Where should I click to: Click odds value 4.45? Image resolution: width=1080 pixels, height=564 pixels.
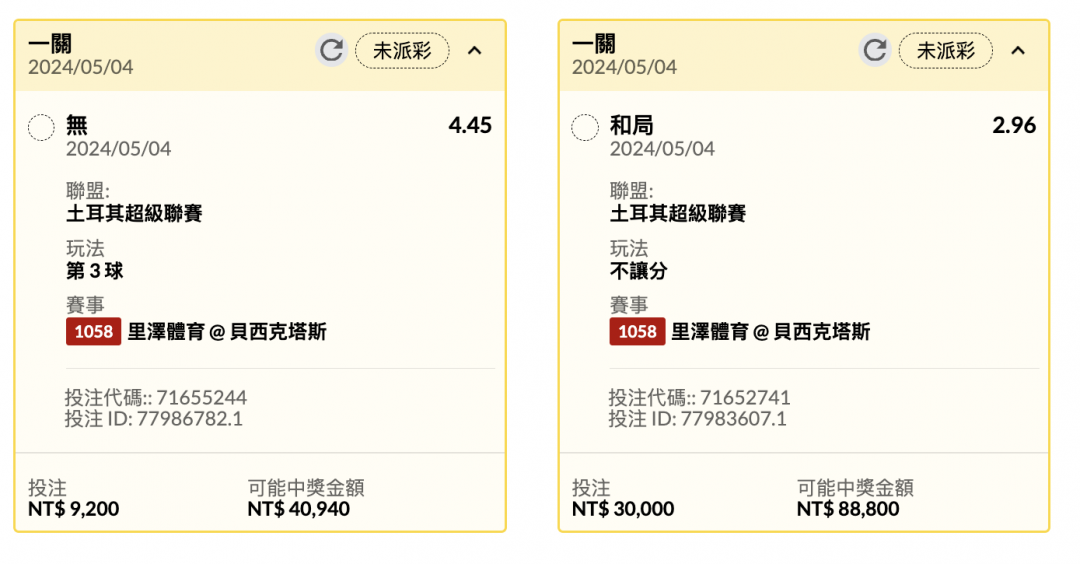click(x=470, y=125)
